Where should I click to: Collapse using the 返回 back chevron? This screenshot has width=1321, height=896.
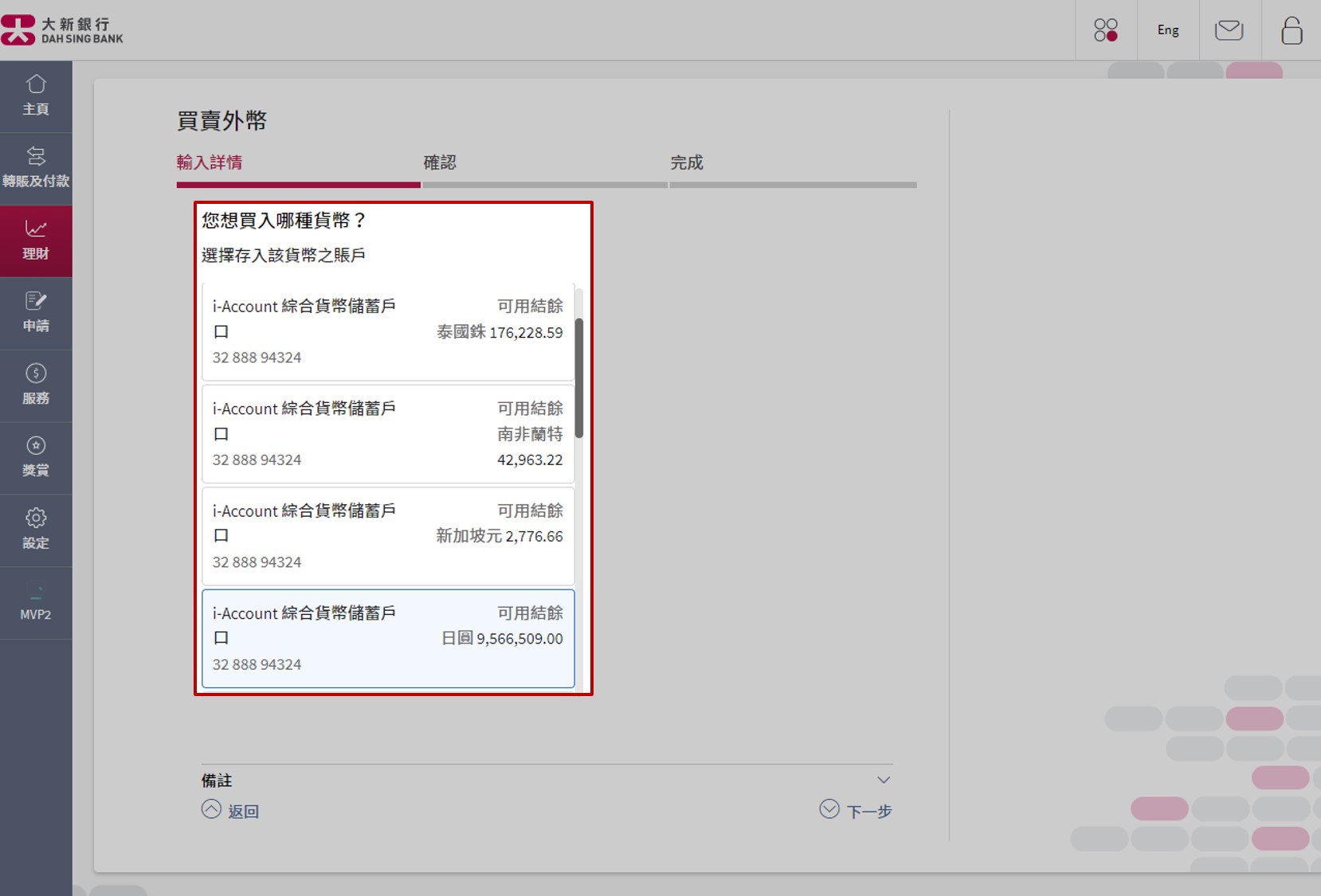pyautogui.click(x=231, y=810)
